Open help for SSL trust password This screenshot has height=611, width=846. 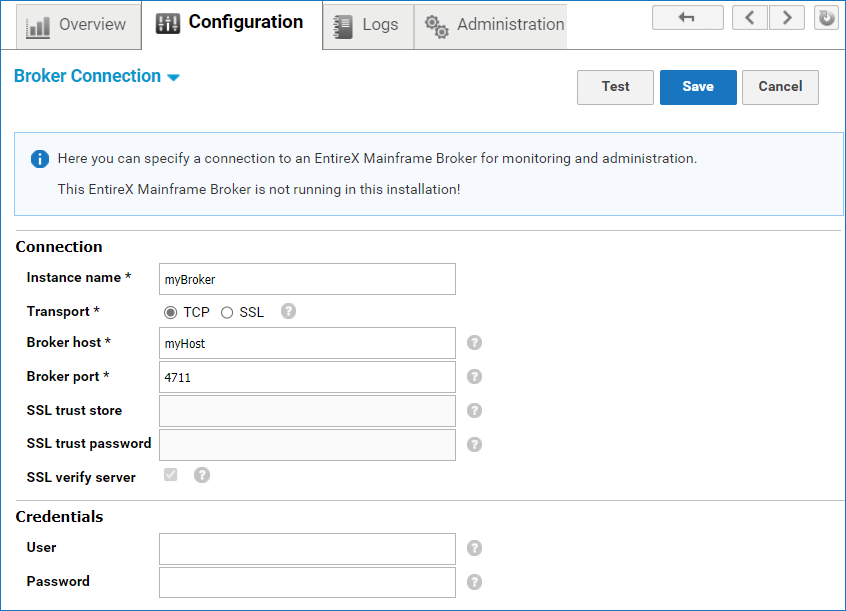[x=474, y=445]
